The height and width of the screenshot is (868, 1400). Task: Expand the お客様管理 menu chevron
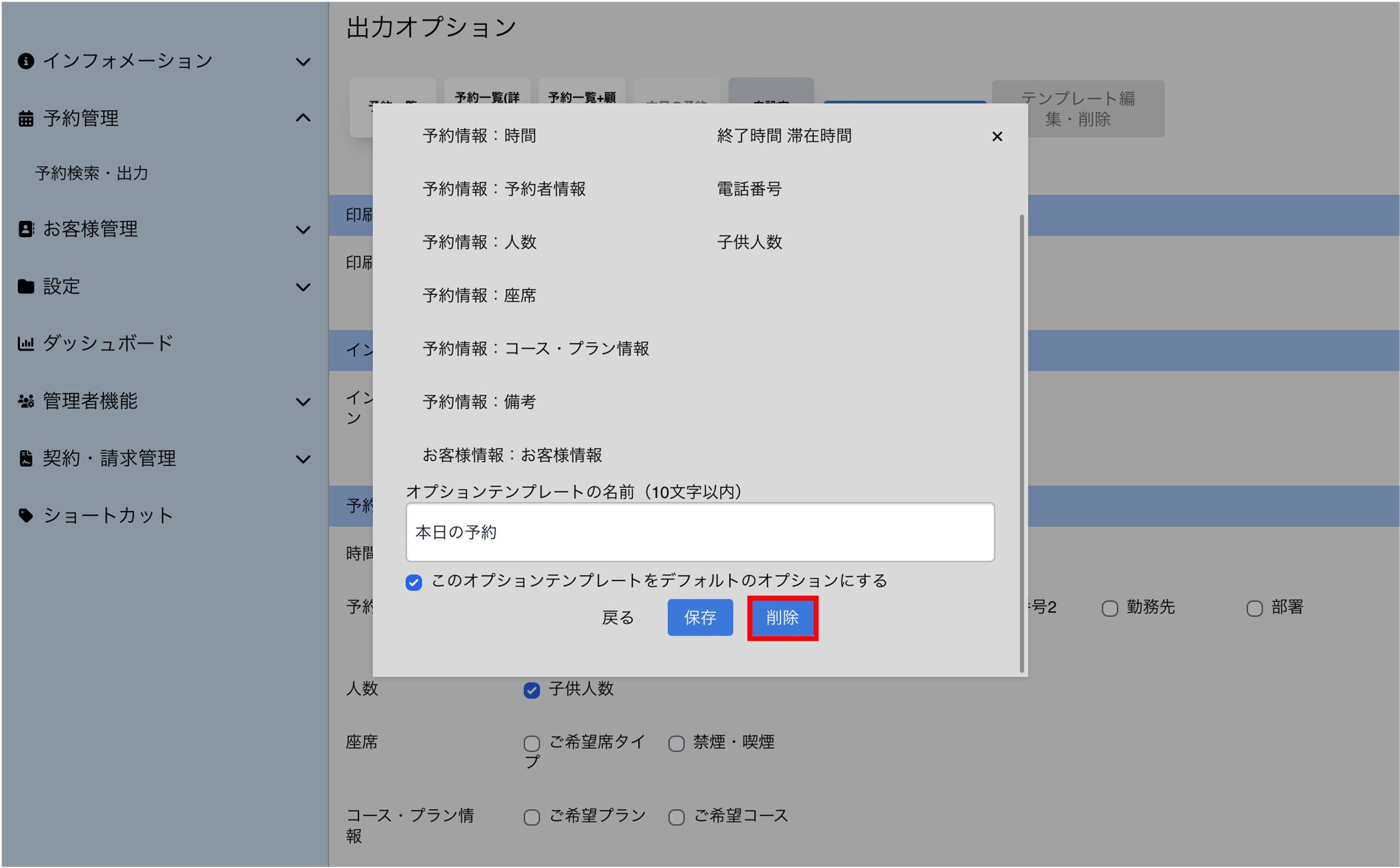pos(303,230)
